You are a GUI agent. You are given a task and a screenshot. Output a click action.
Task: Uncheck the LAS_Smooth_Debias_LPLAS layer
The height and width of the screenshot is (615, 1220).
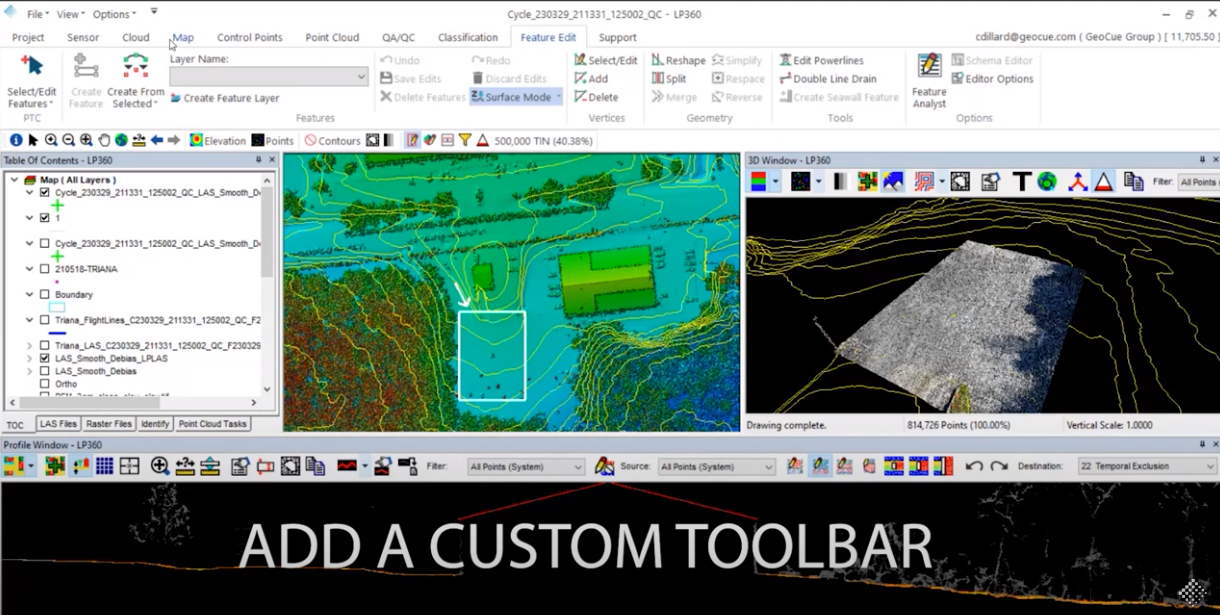point(44,358)
